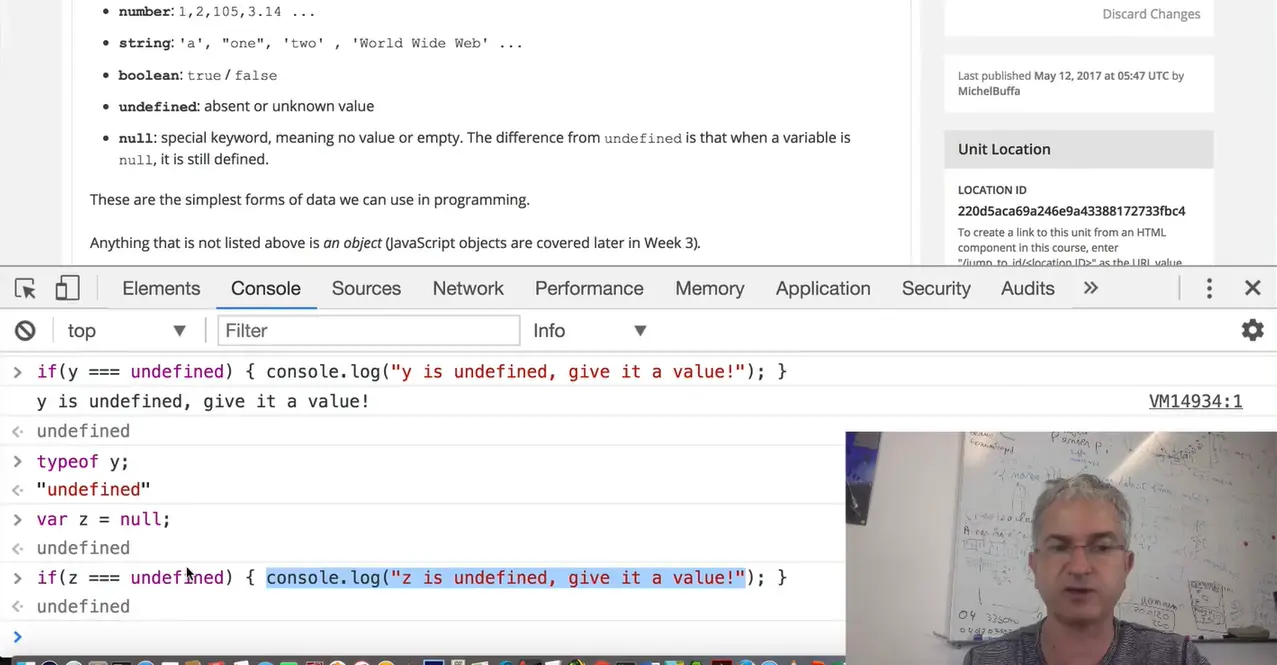
Task: Open the Audits tab
Action: click(1028, 288)
